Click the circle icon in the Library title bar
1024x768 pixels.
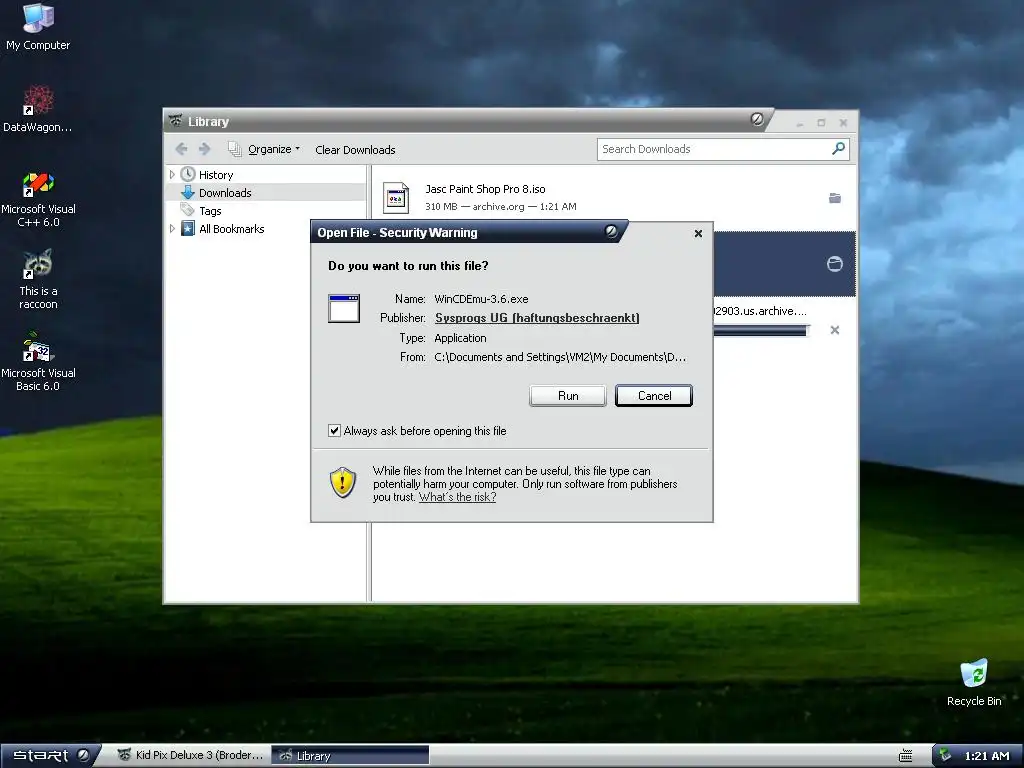(757, 119)
